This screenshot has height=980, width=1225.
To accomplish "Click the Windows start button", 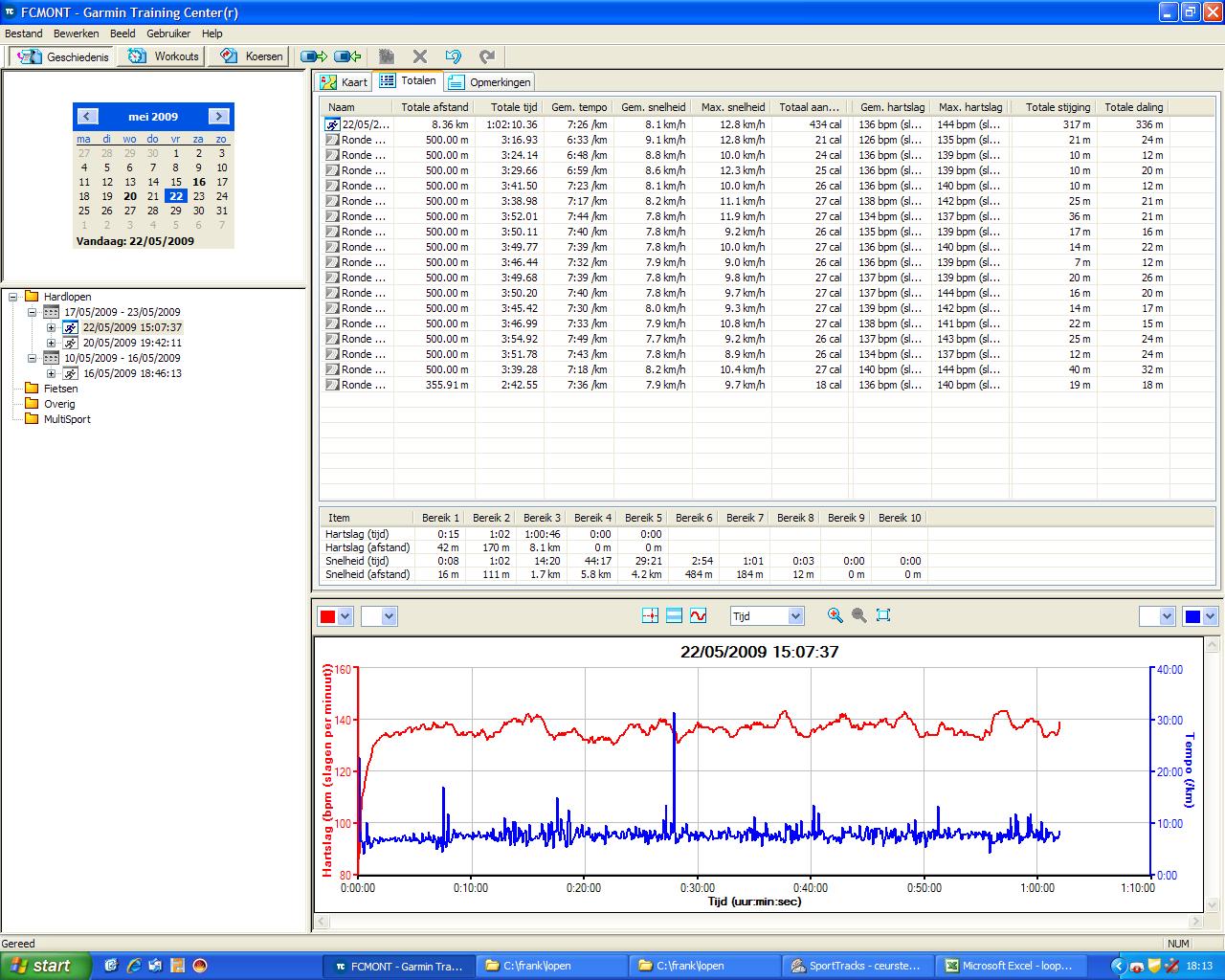I will (45, 966).
